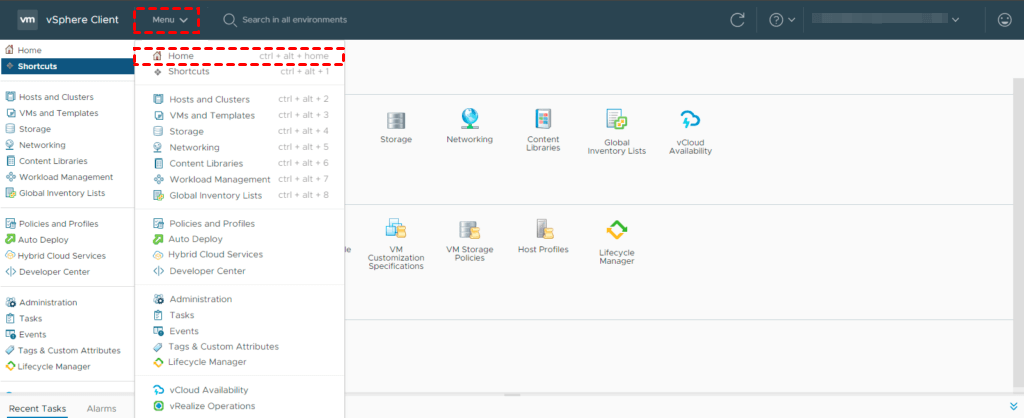Open Hybrid Cloud Services from the menu
Image resolution: width=1024 pixels, height=418 pixels.
pos(240,255)
